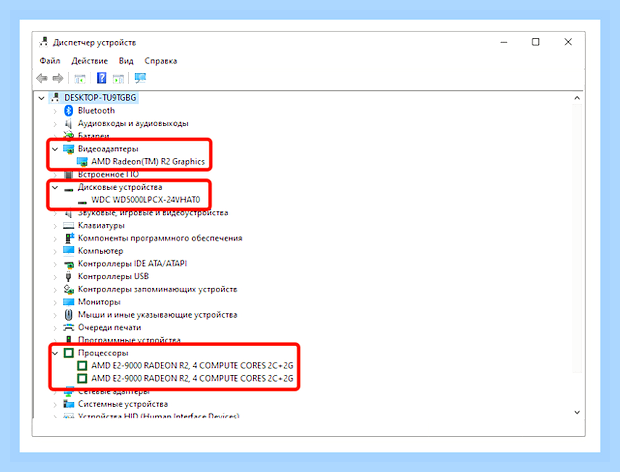Expand Компоненты программного обеспечения category
Screen dimensions: 620x472
(55, 239)
